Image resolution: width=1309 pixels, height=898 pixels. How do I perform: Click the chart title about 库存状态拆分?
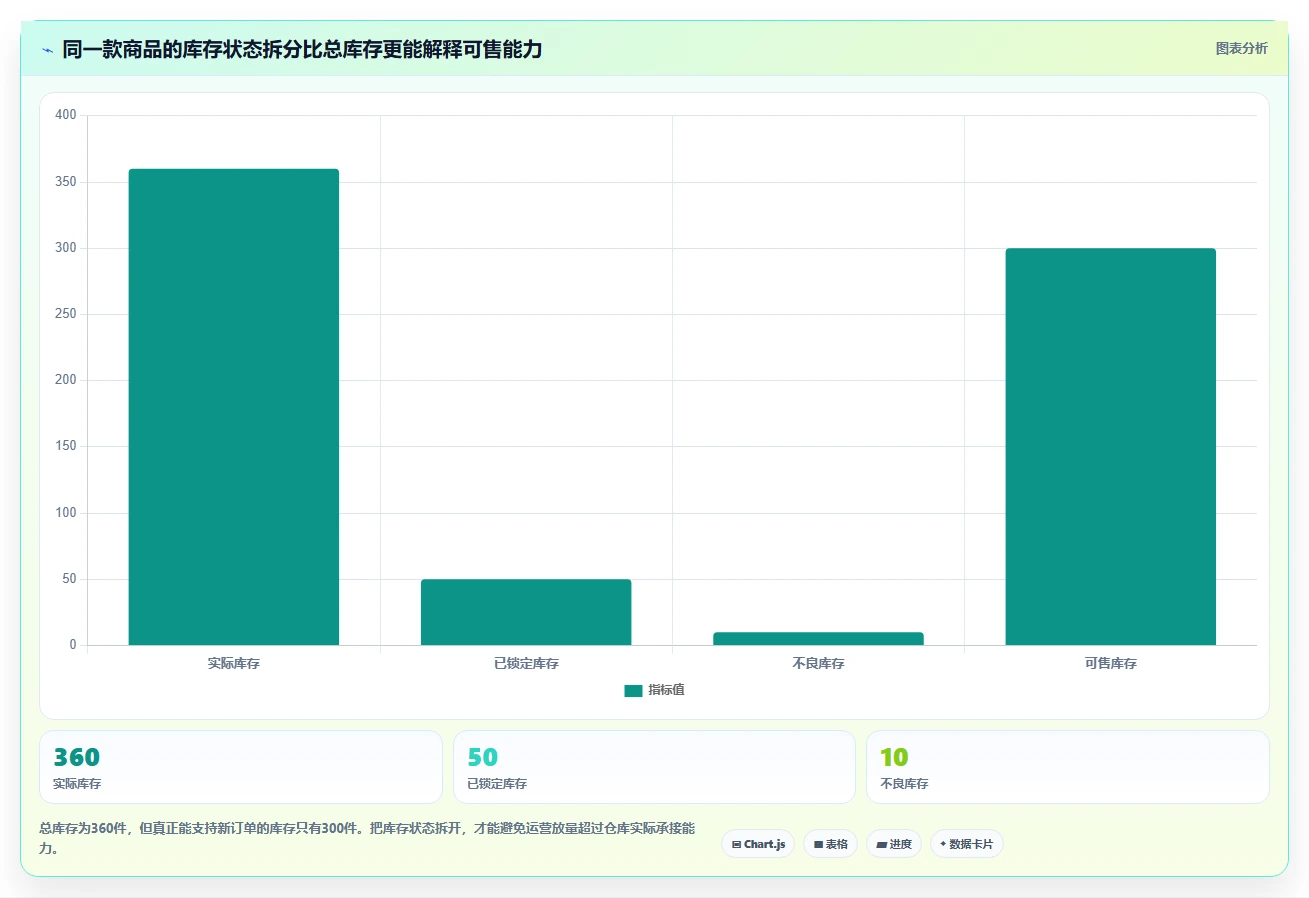(x=302, y=49)
